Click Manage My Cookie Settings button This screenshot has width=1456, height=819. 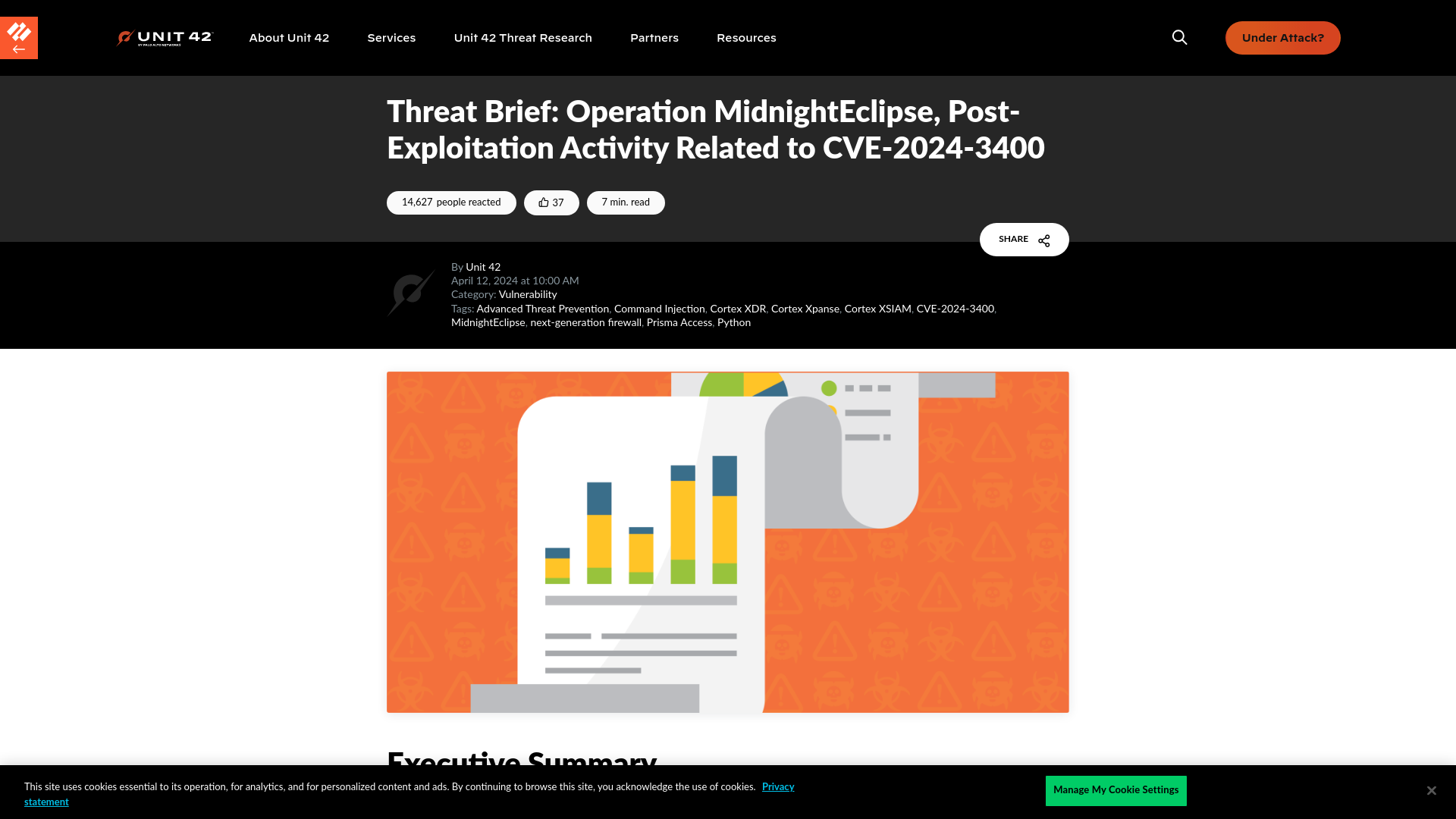click(x=1116, y=790)
